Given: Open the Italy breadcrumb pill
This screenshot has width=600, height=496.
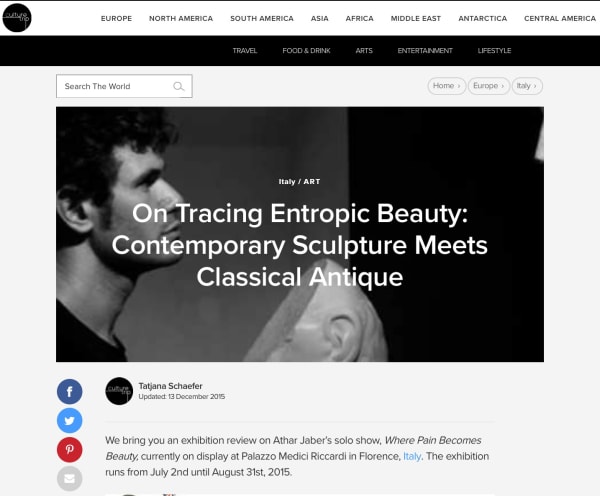Looking at the screenshot, I should (527, 86).
